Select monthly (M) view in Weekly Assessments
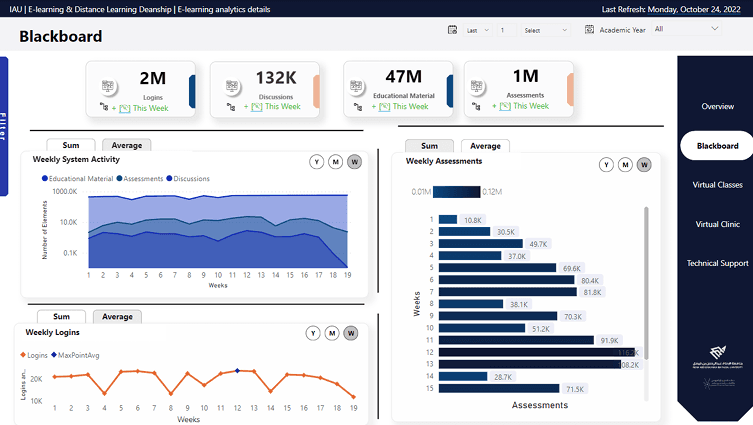Screen dimensions: 753x425 625,165
